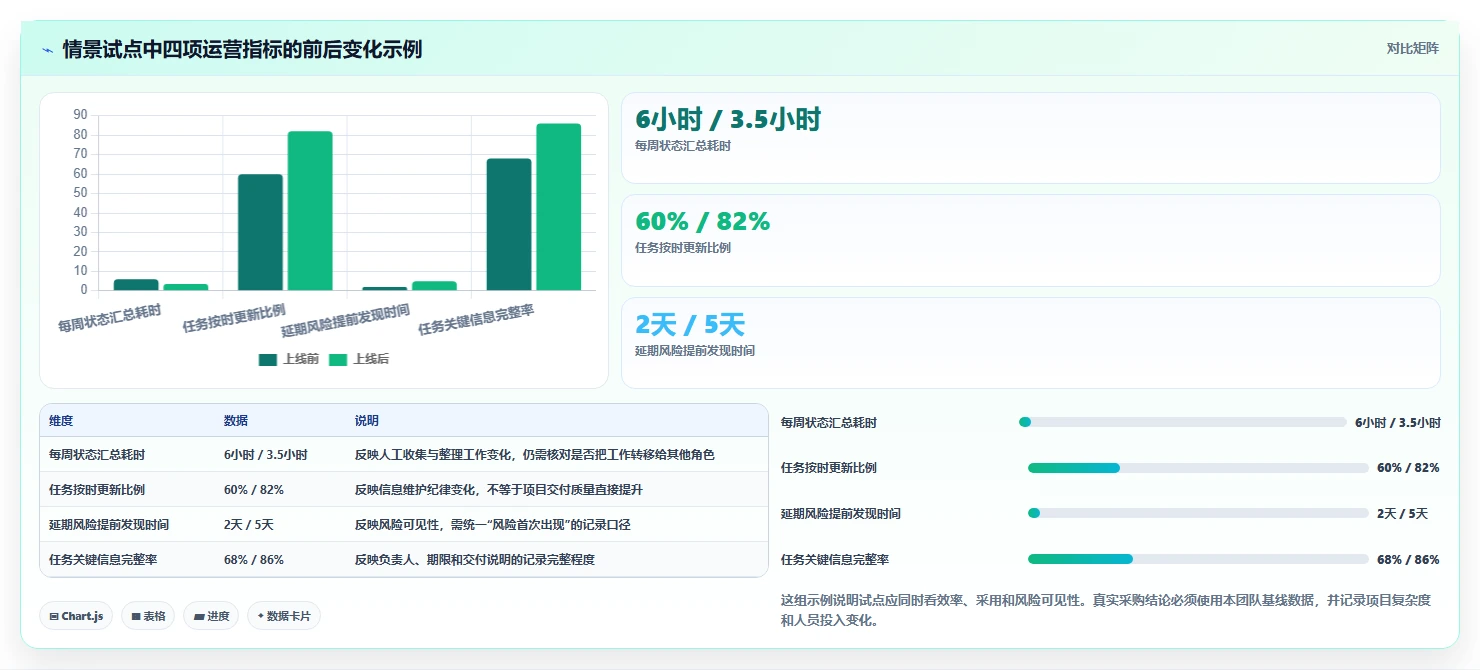This screenshot has width=1480, height=670.
Task: Click the description starting 反映人工收集与整理工作变化
Action: click(535, 455)
